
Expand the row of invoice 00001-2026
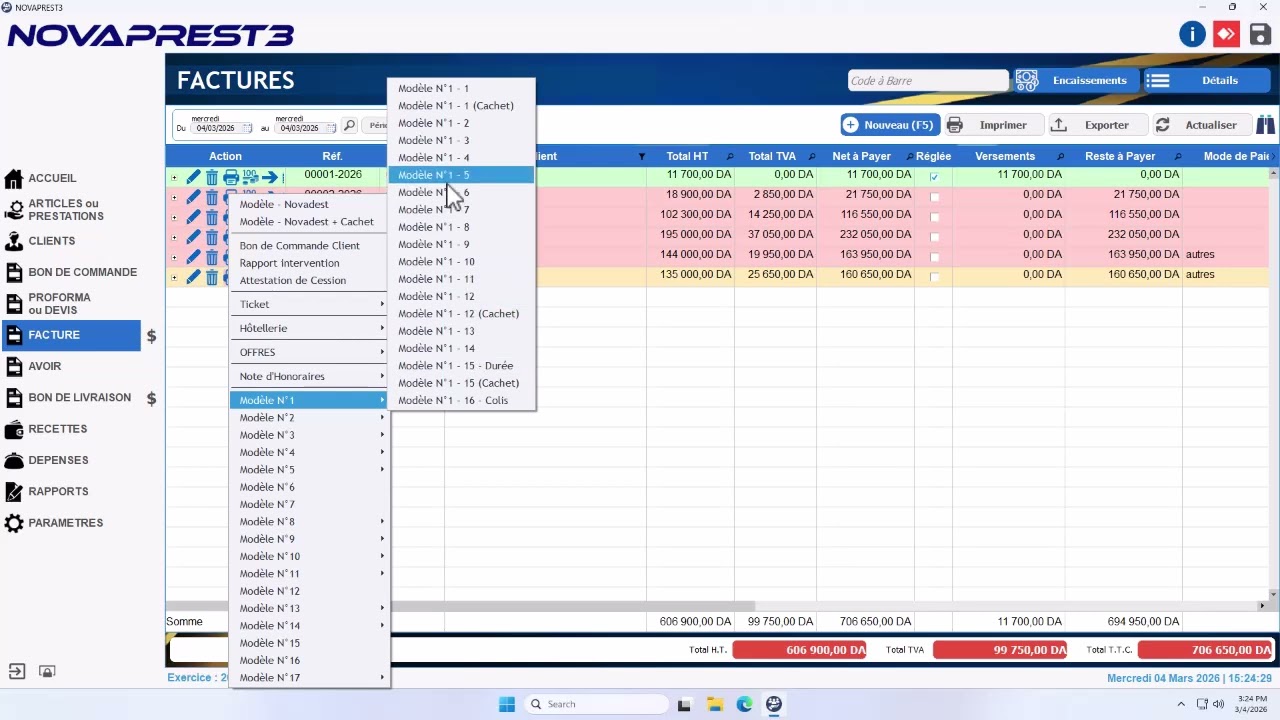click(x=174, y=177)
